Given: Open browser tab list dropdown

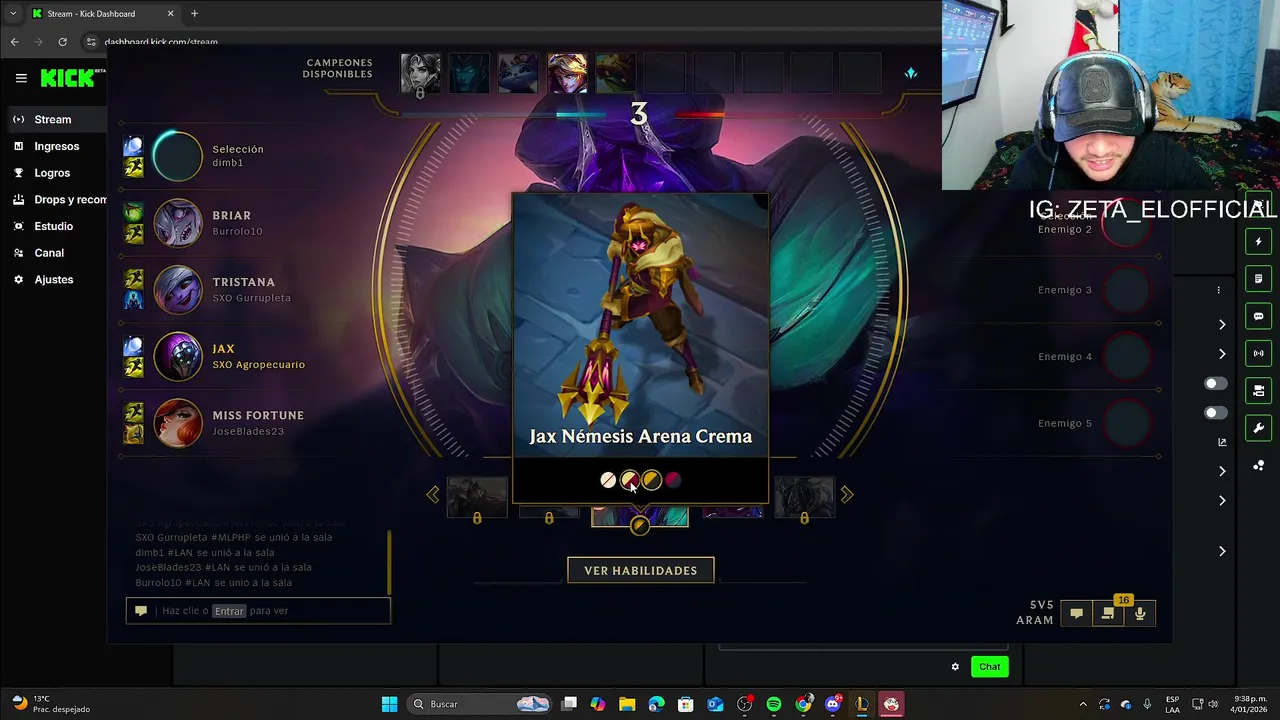Looking at the screenshot, I should pos(12,13).
